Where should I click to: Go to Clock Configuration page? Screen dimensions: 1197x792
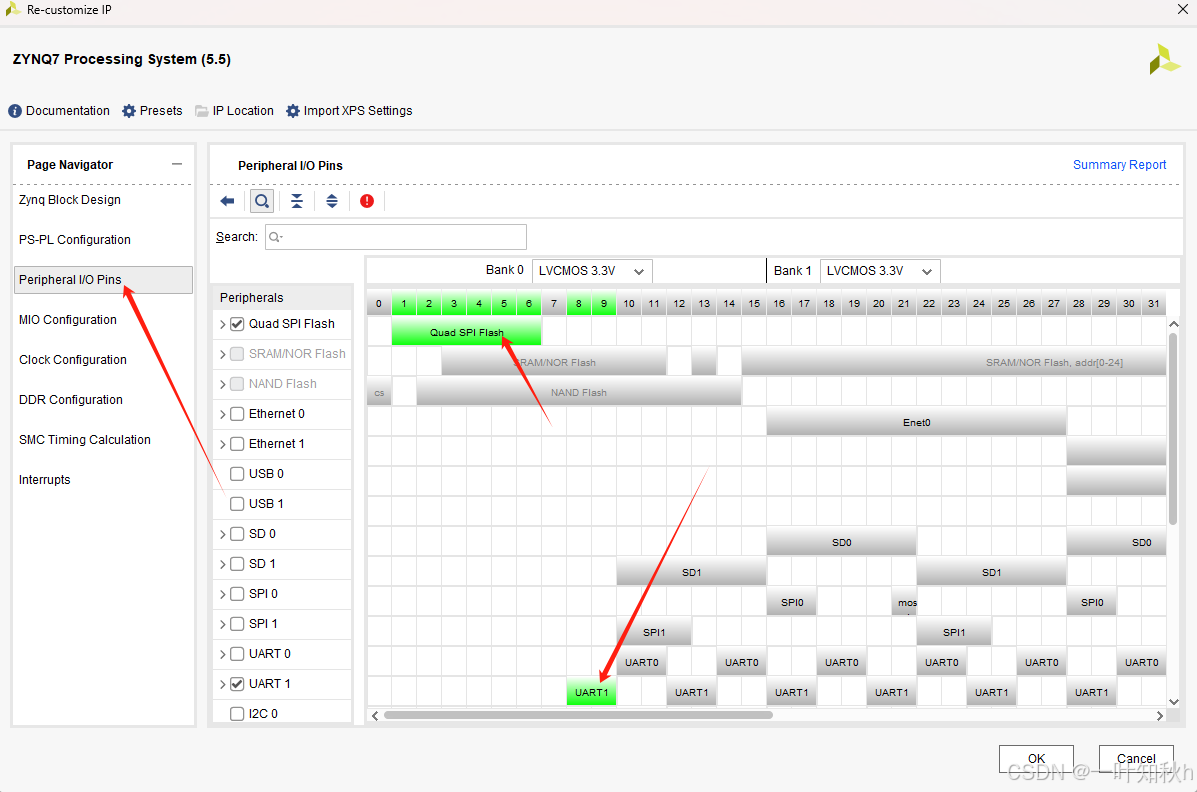click(73, 360)
